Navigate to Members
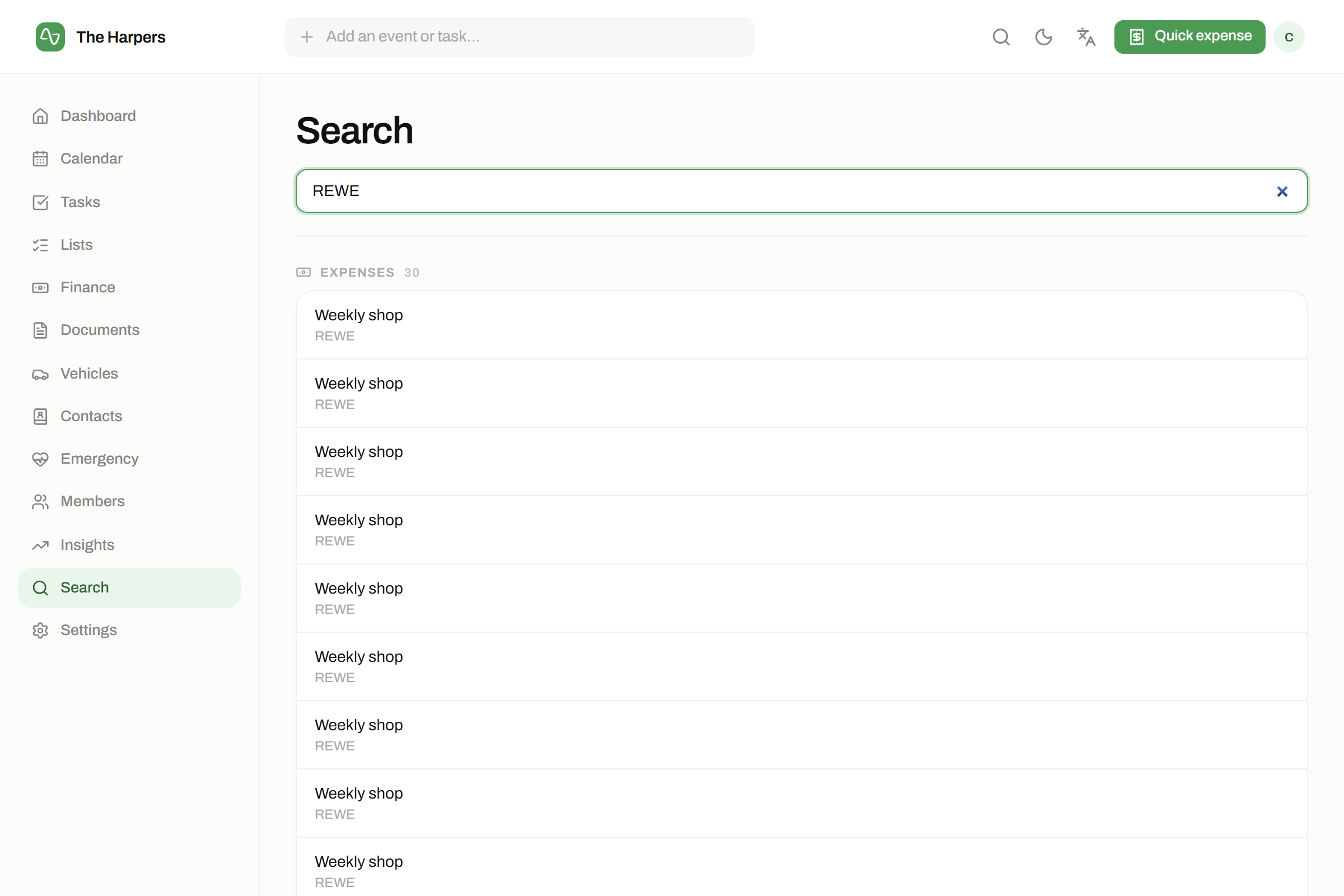The height and width of the screenshot is (896, 1344). pos(129,501)
